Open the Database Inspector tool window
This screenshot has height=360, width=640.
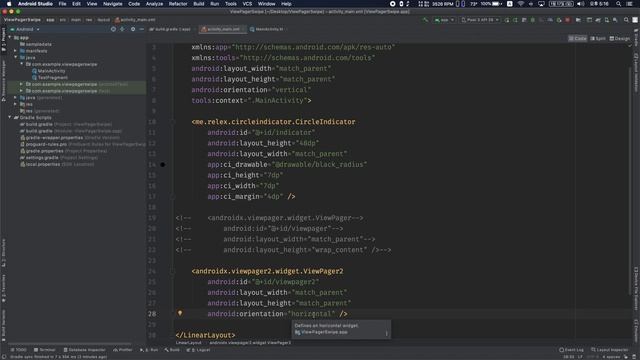(85, 350)
